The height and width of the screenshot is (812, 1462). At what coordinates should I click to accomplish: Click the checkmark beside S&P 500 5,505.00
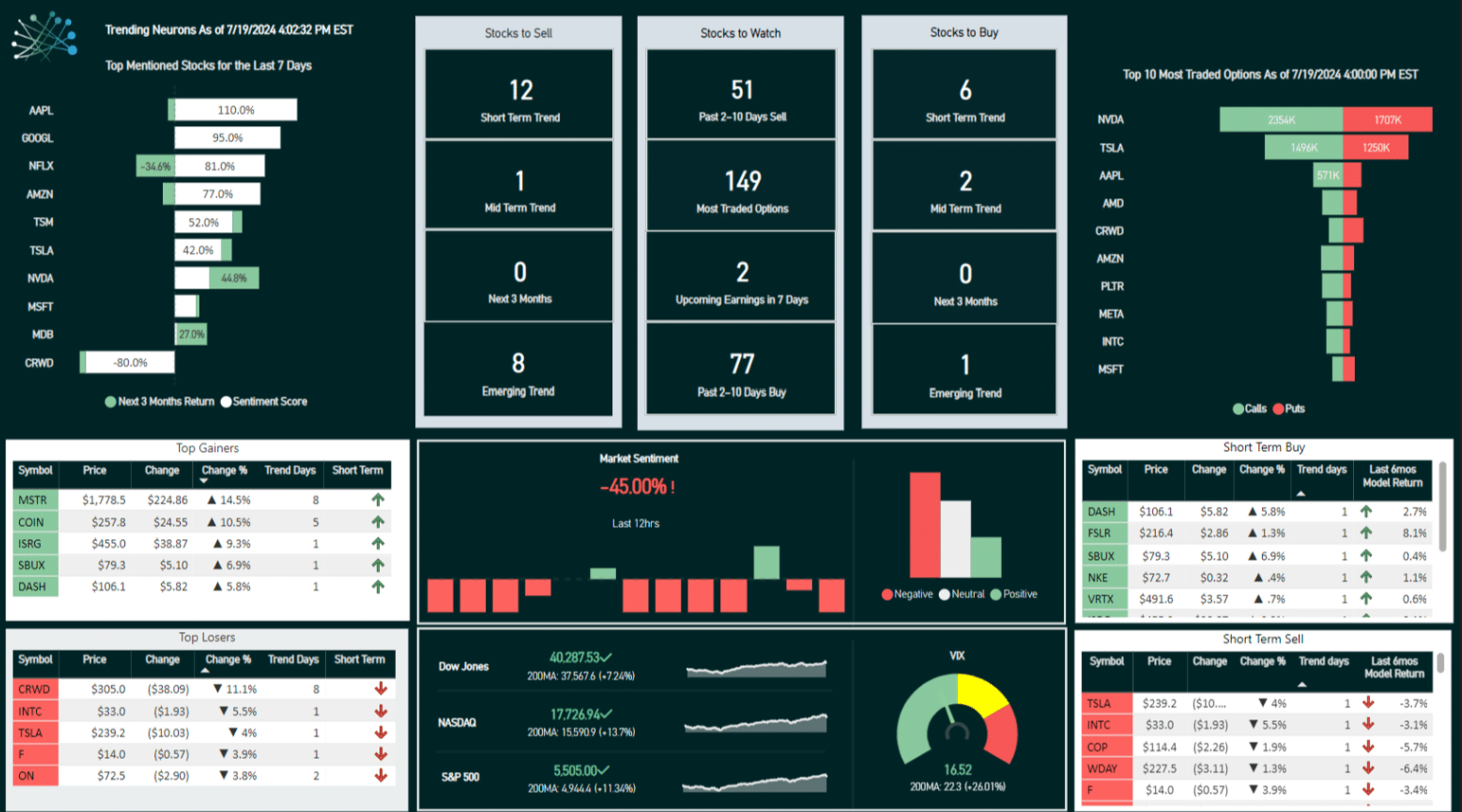click(x=604, y=770)
